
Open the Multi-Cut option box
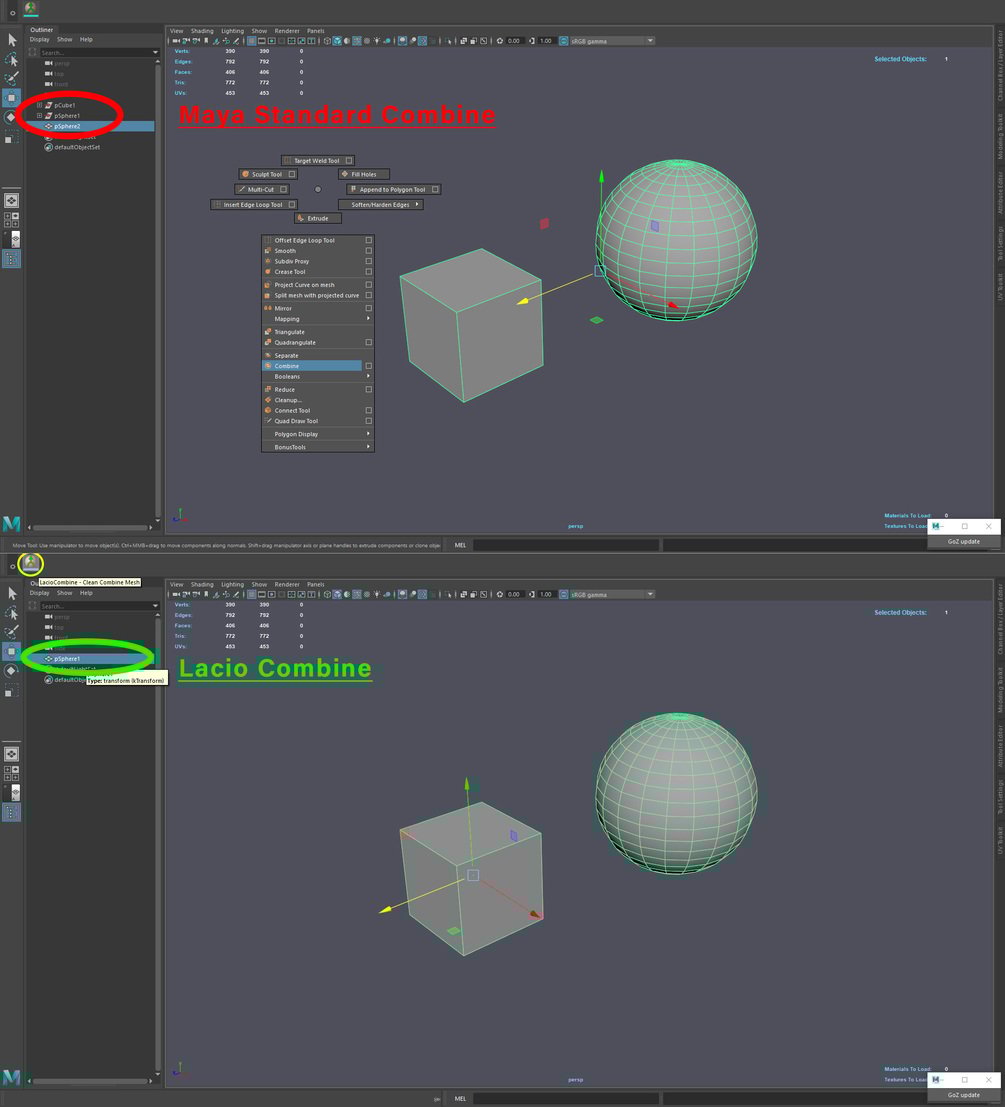click(x=283, y=189)
